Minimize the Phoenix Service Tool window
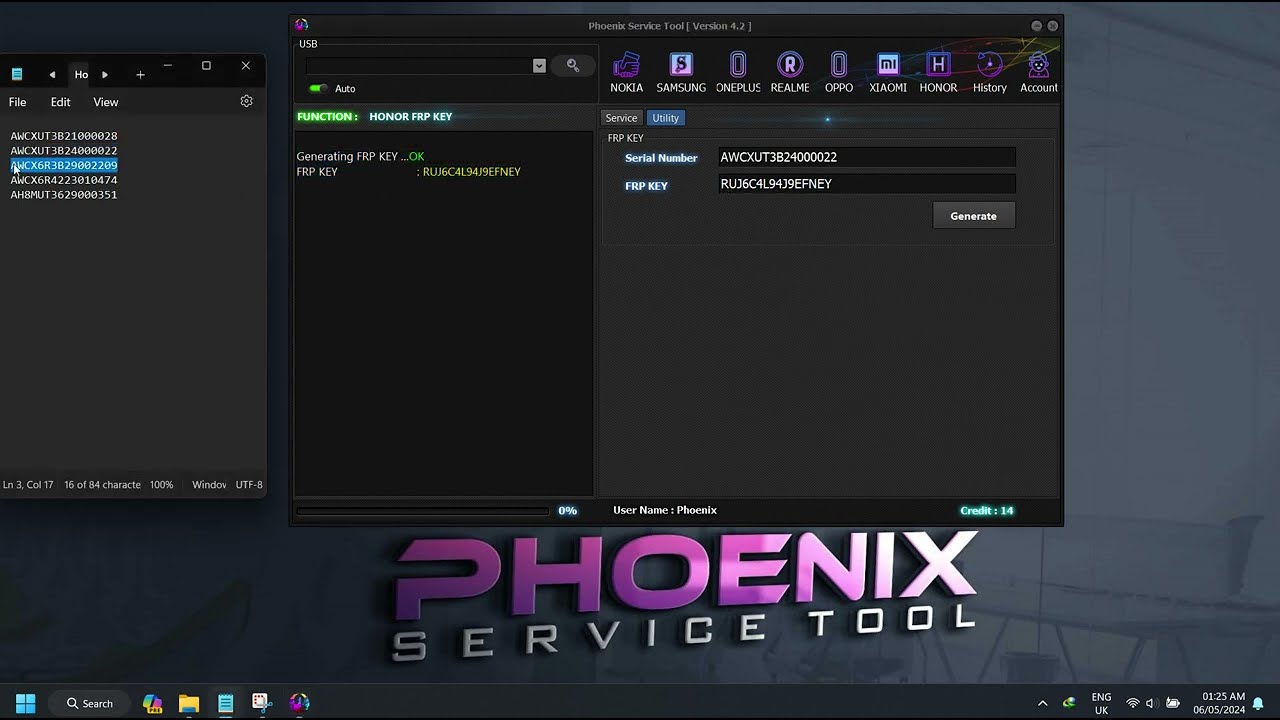1280x720 pixels. pyautogui.click(x=1036, y=26)
